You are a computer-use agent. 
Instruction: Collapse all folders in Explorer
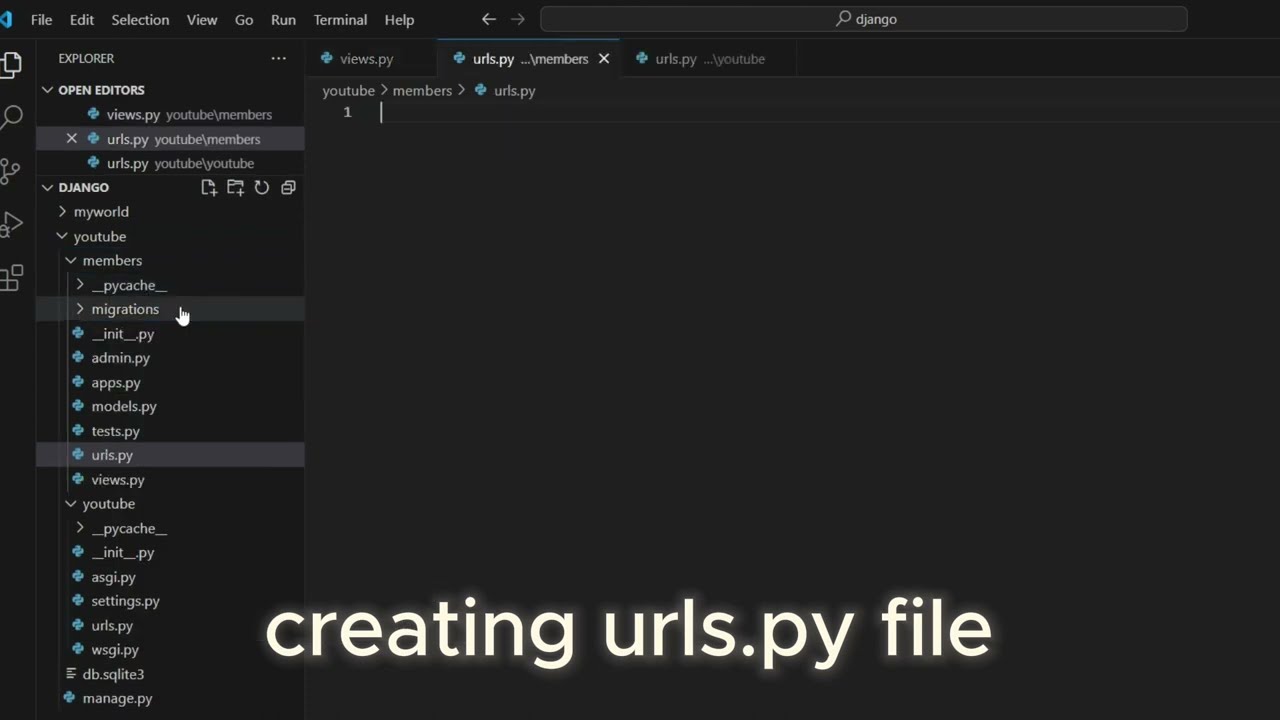click(288, 187)
